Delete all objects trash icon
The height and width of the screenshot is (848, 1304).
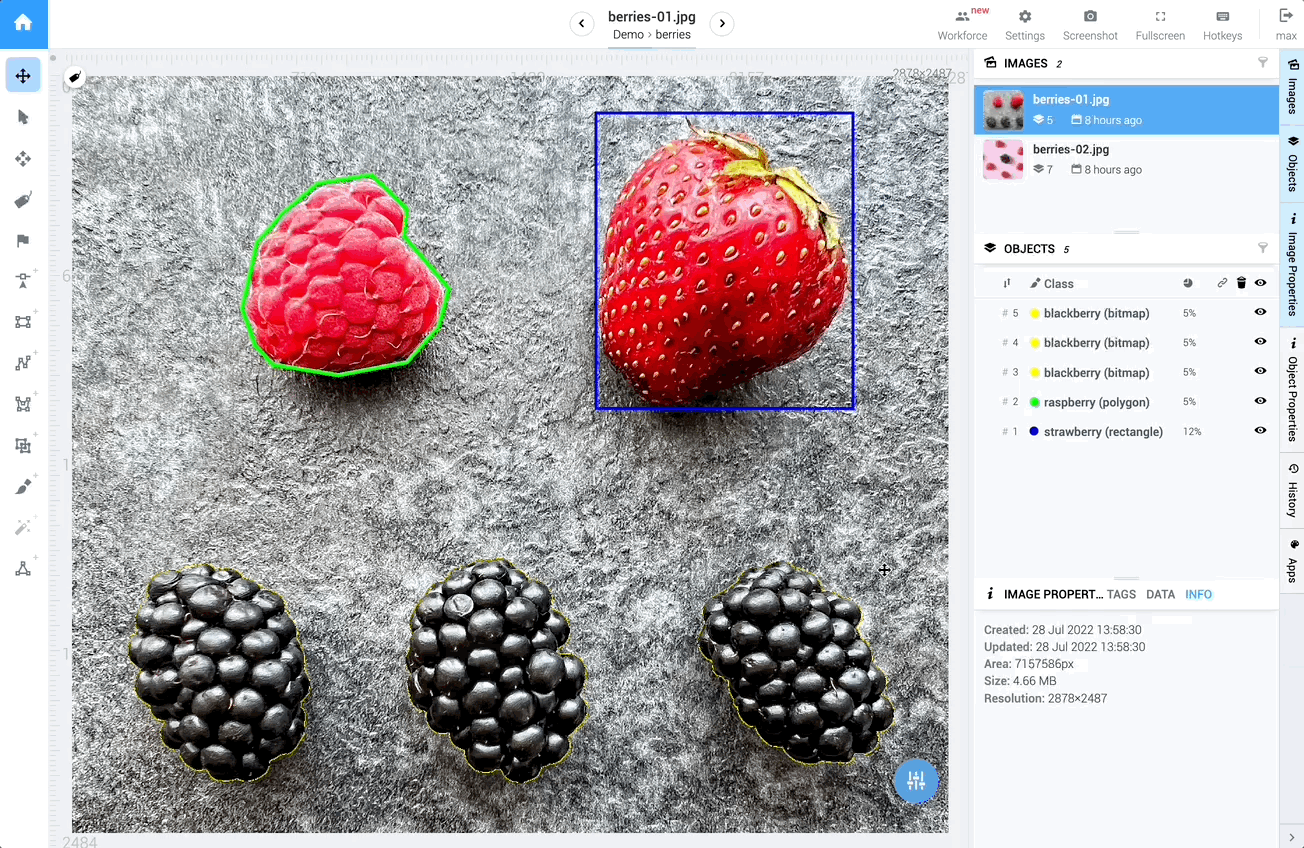(1241, 283)
